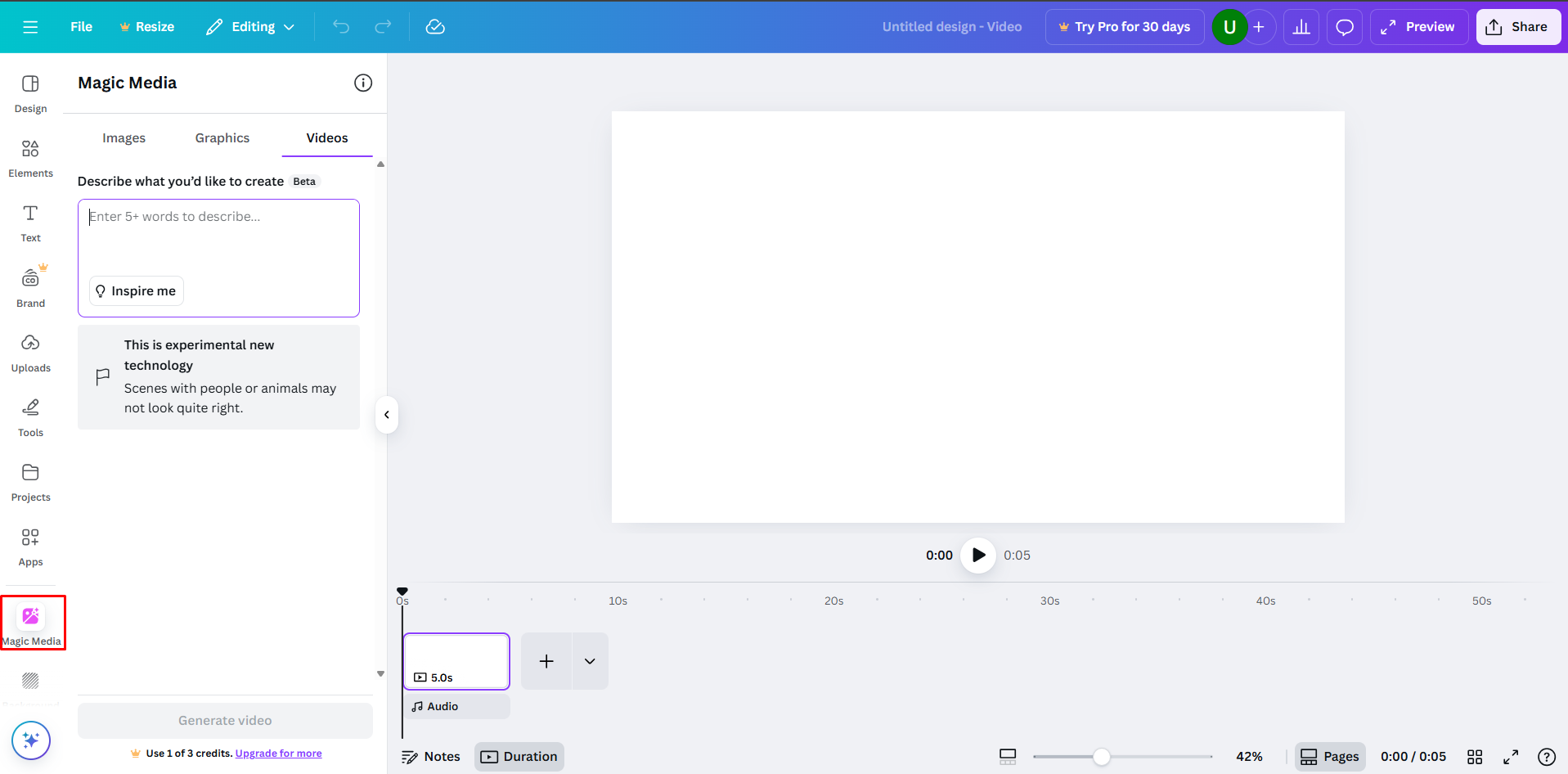Expand the add-page options chevron
The image size is (1568, 774).
tap(589, 660)
